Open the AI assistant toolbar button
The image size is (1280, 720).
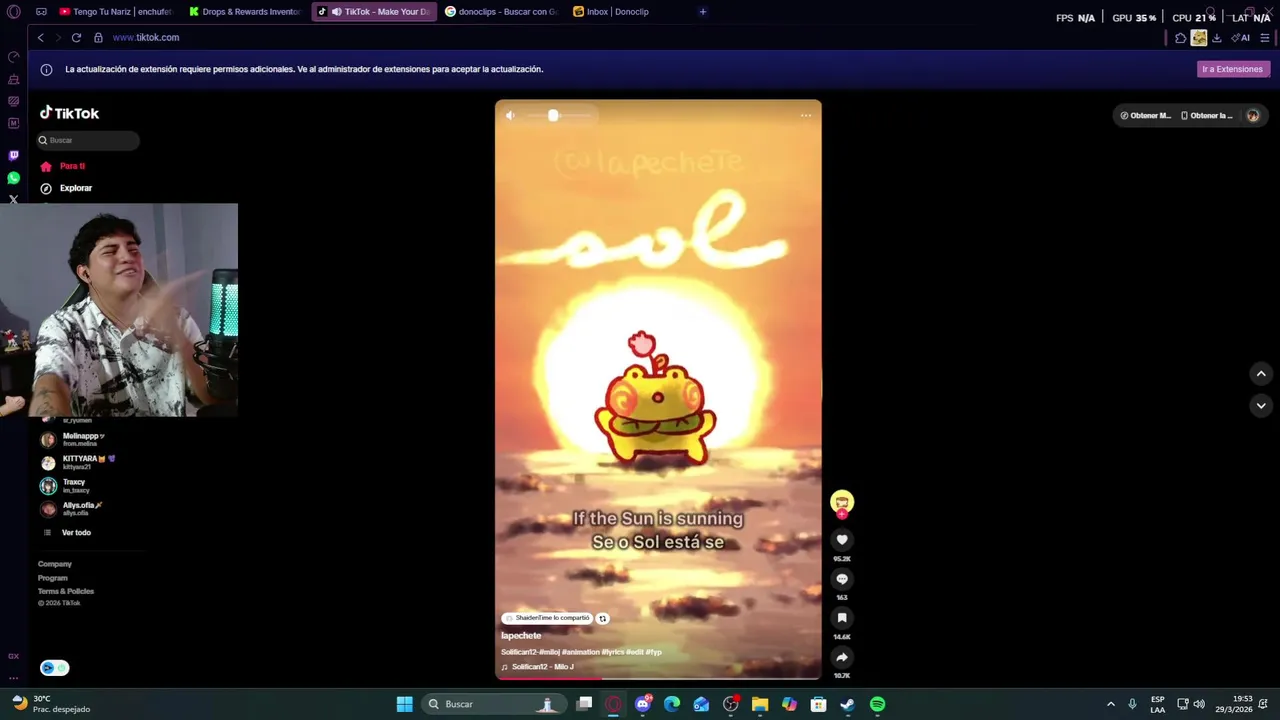1240,38
